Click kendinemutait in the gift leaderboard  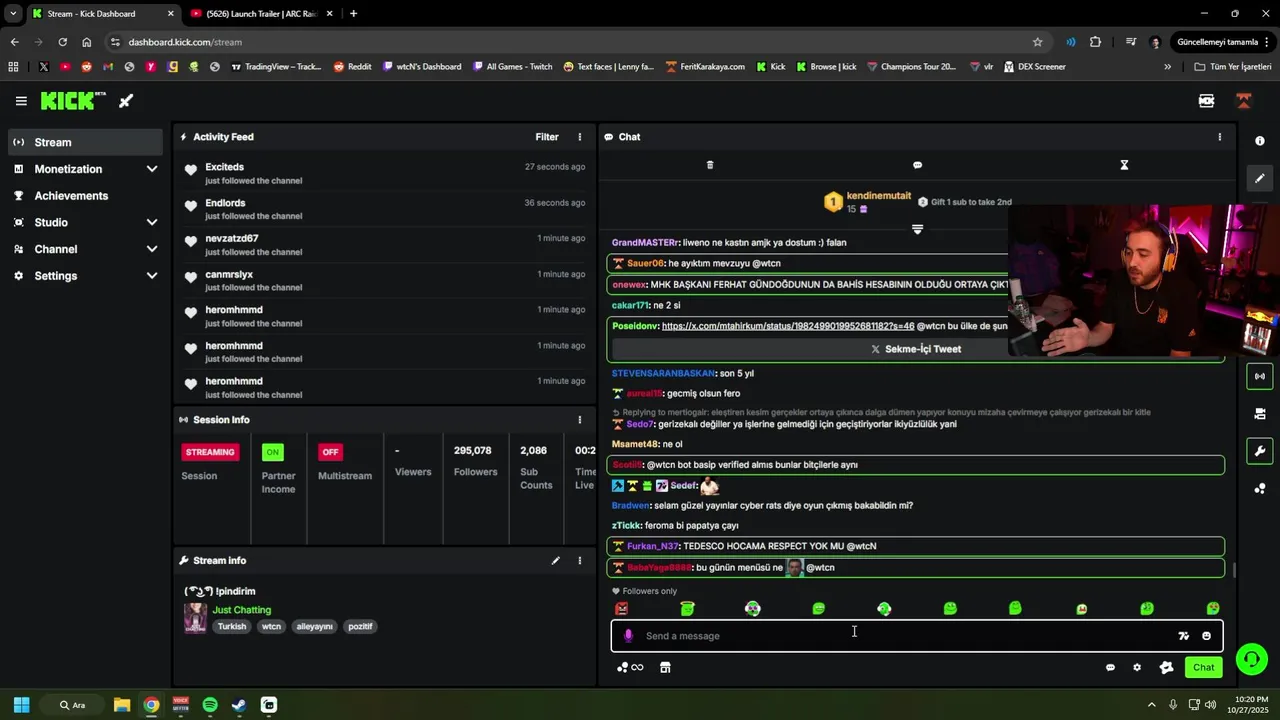[878, 196]
